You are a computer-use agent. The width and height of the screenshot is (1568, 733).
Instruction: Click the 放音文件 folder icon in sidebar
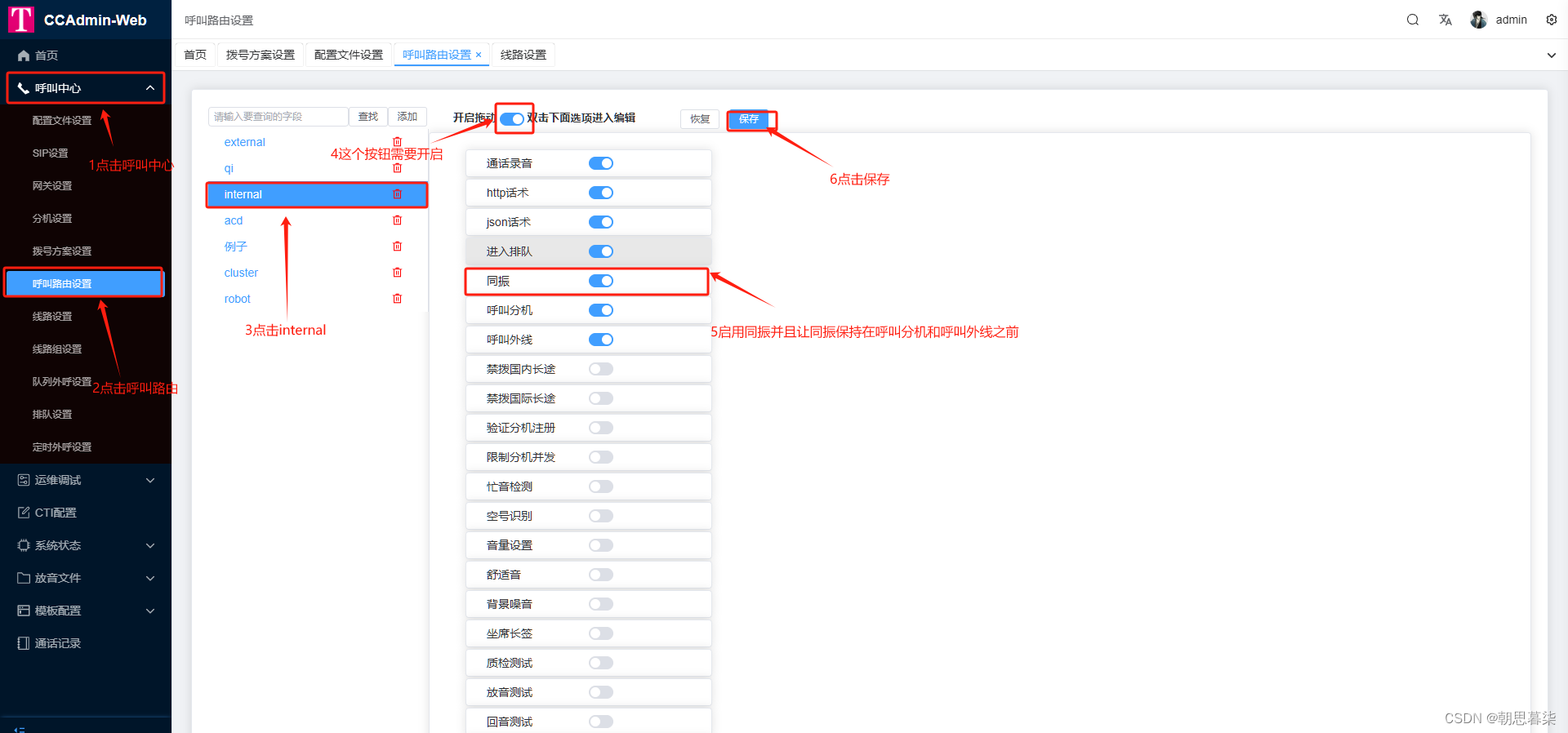click(24, 578)
